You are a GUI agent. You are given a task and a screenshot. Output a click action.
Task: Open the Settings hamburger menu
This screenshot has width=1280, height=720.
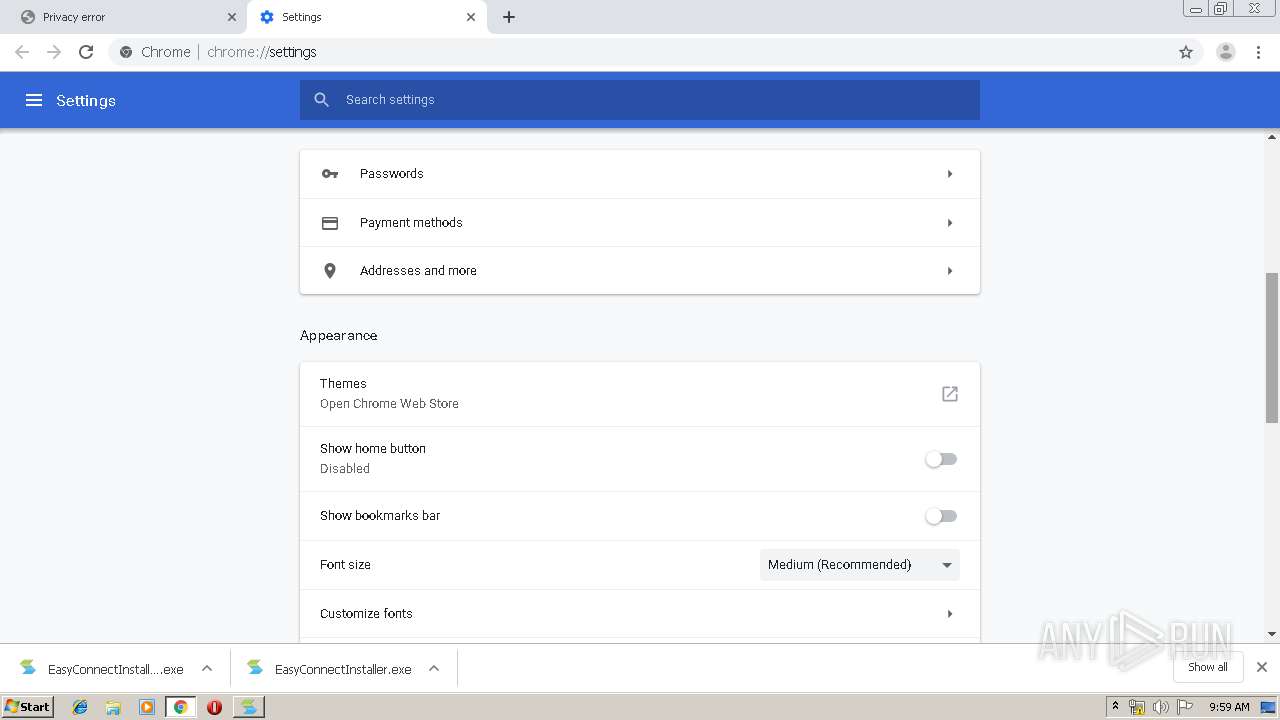[34, 100]
